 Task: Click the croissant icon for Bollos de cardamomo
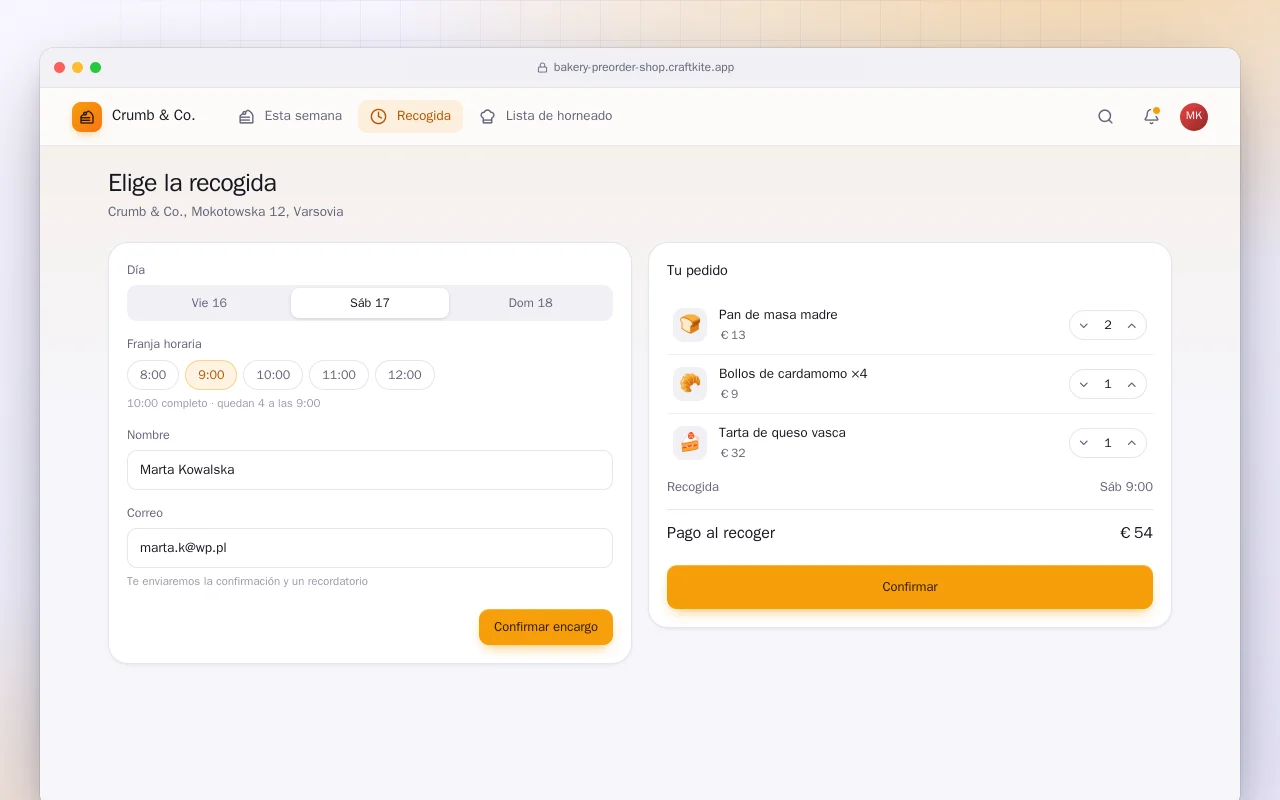point(690,384)
